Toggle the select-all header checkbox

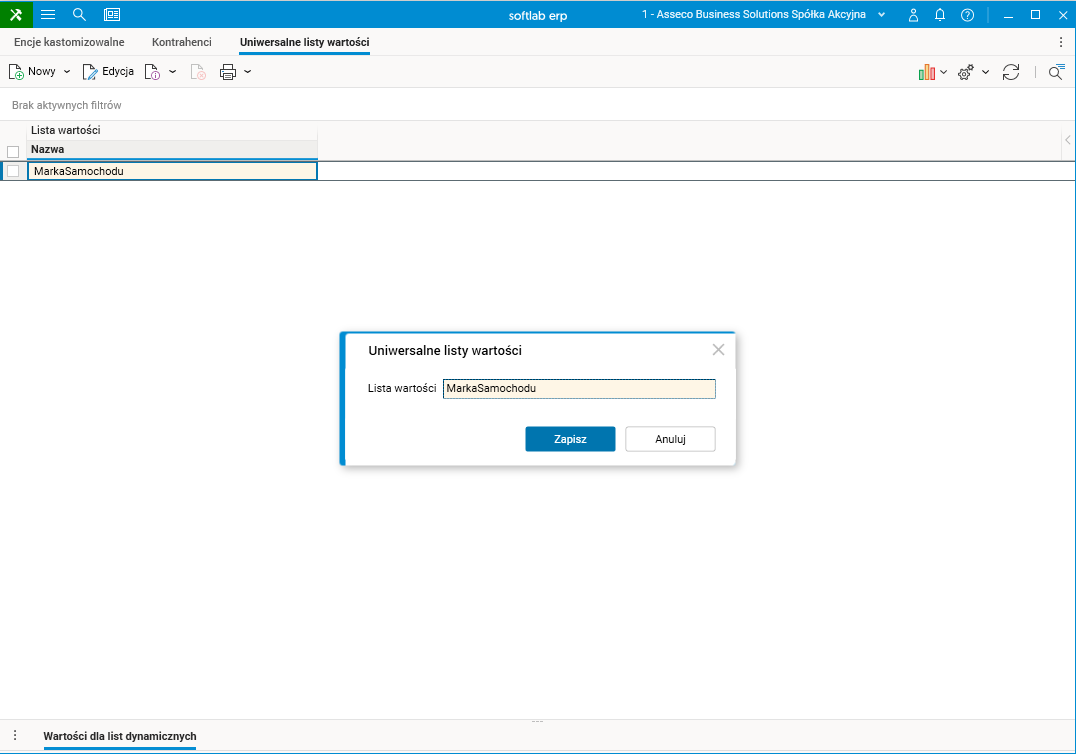13,152
